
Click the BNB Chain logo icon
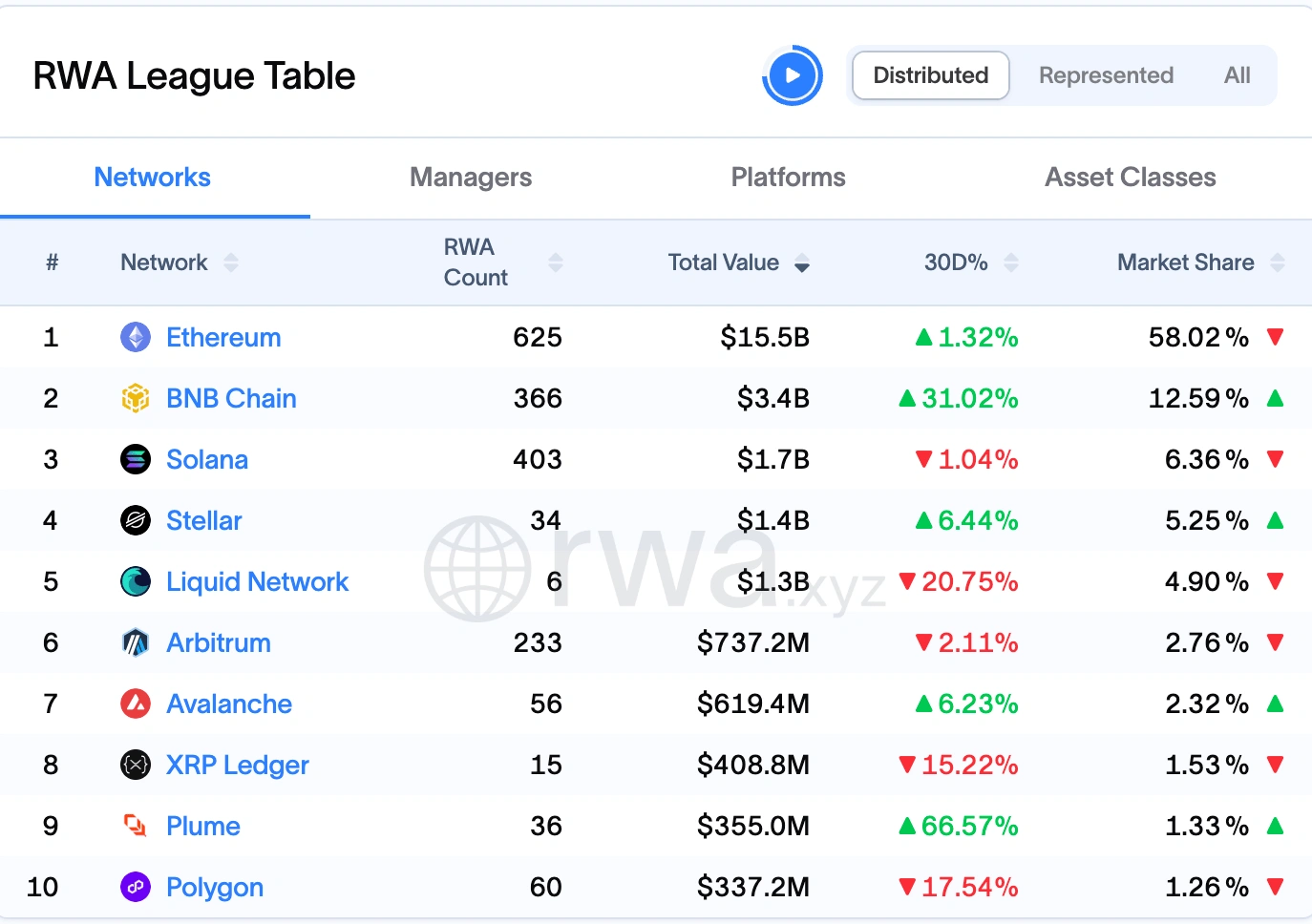[136, 398]
